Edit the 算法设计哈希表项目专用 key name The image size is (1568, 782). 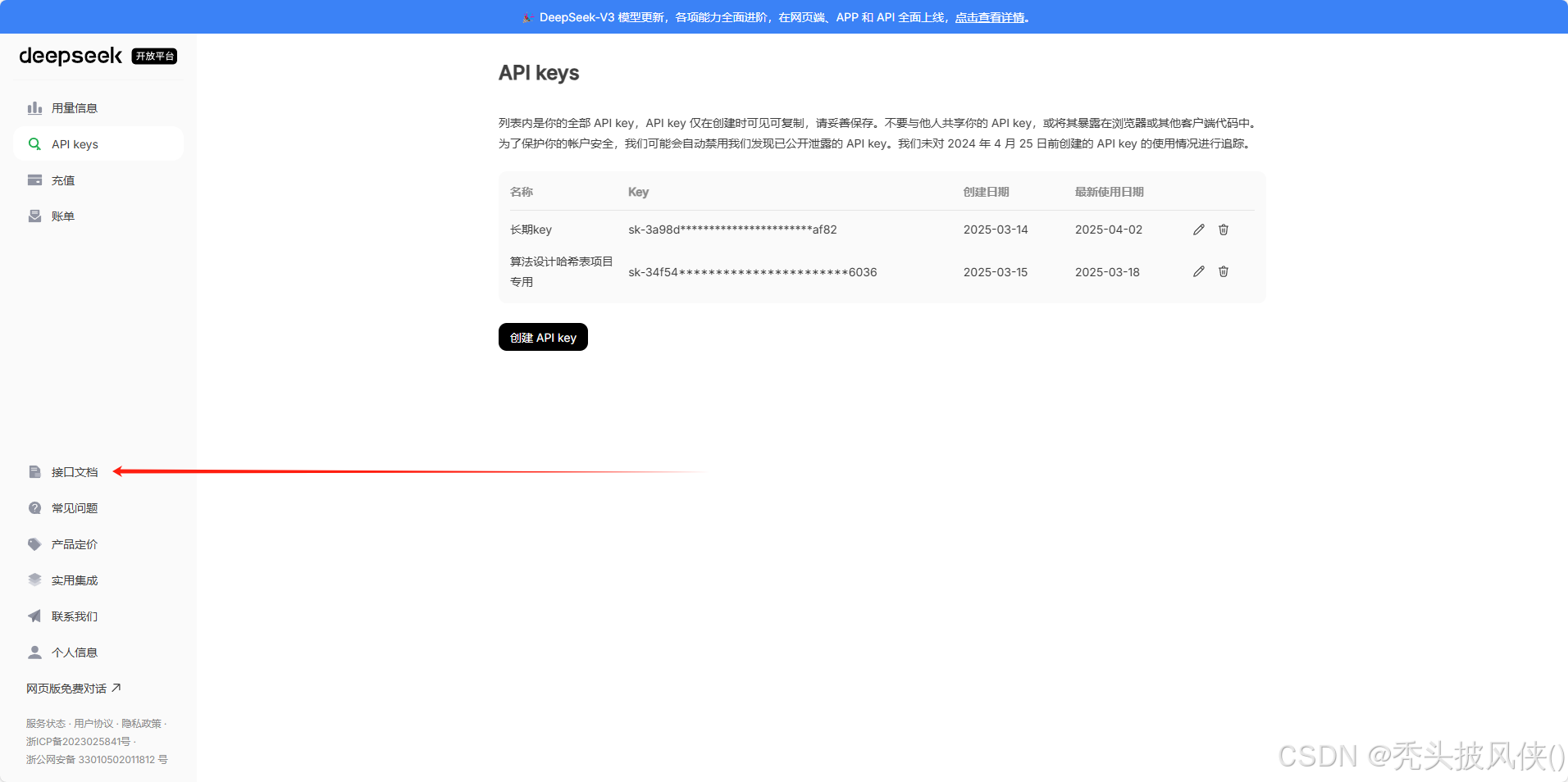click(1199, 271)
